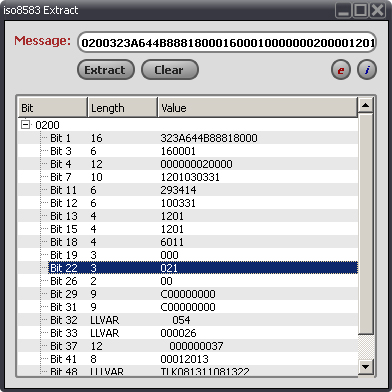
Task: Click value 293414
Action: click(x=178, y=190)
